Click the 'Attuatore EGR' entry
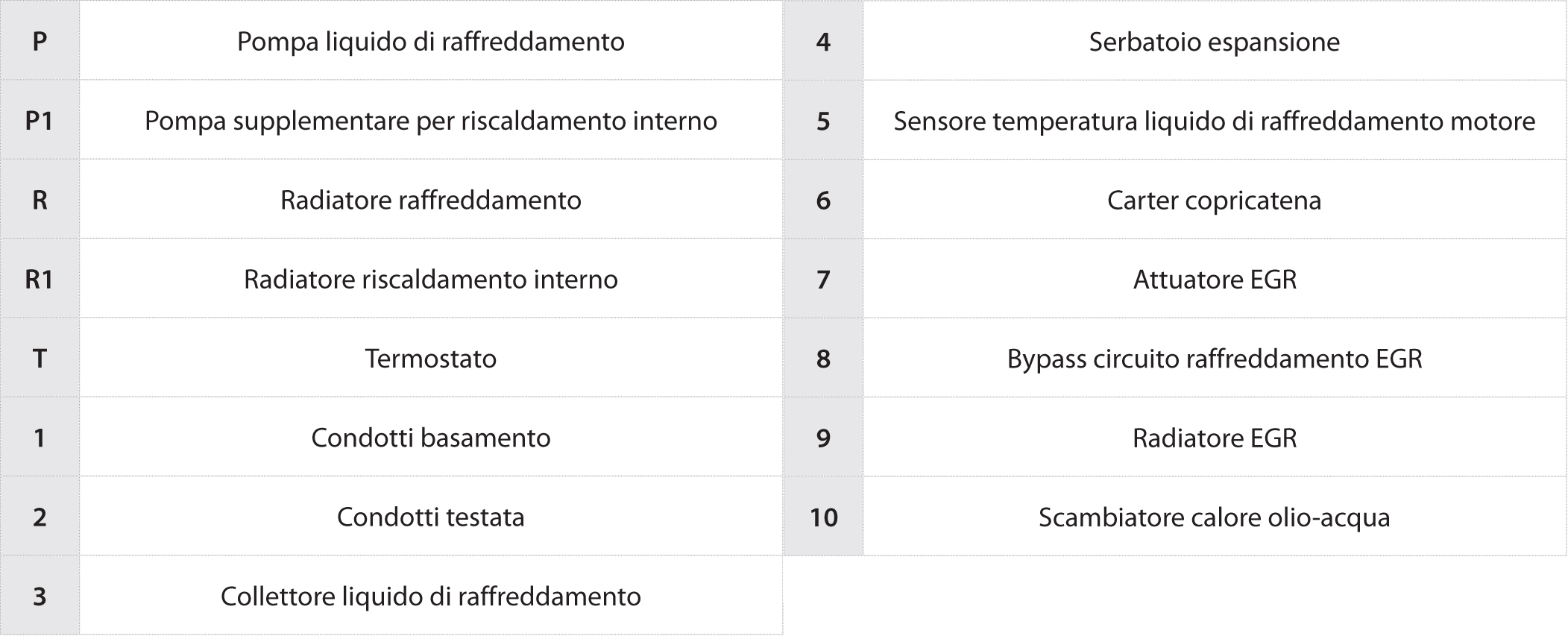This screenshot has height=636, width=1568. pos(1215,278)
